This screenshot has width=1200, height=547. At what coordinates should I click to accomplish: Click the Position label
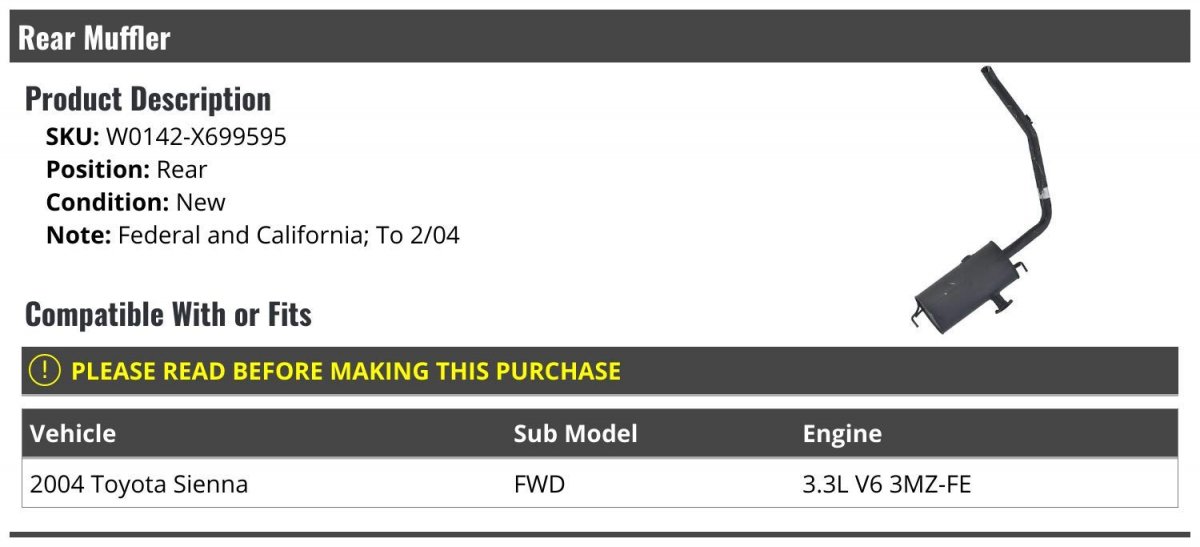(x=98, y=170)
